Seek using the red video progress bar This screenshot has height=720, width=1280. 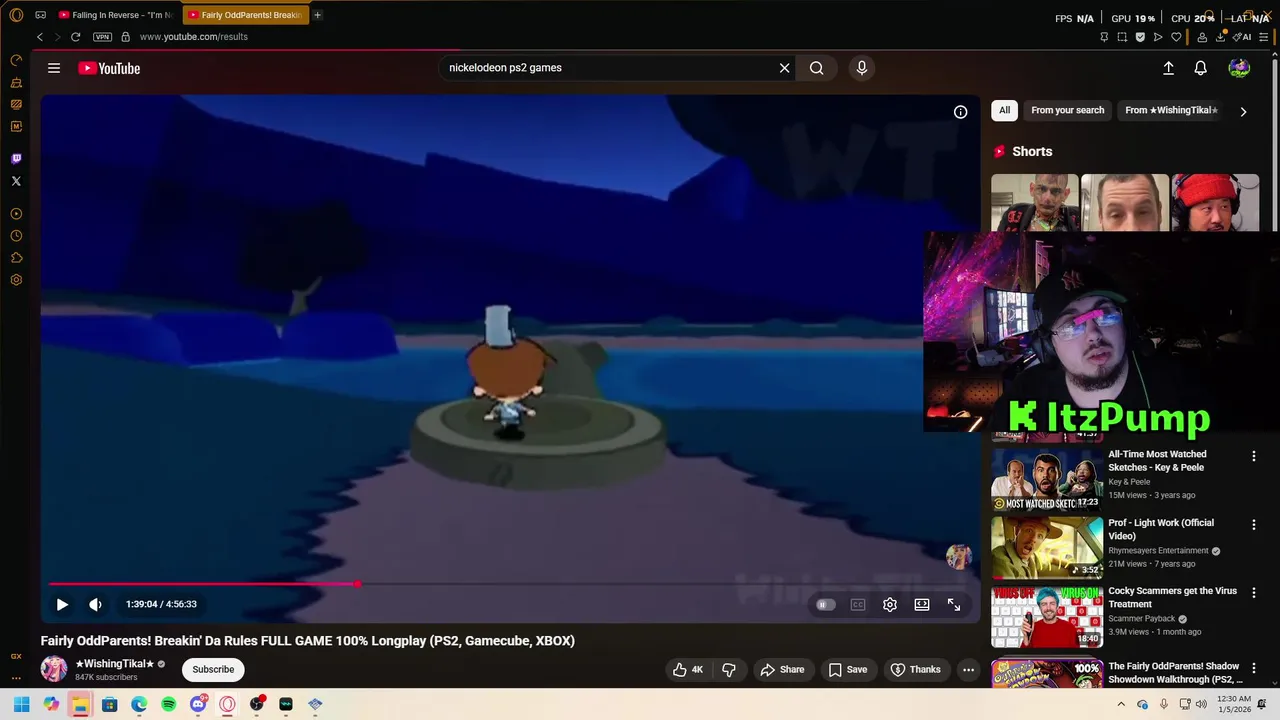click(x=510, y=584)
